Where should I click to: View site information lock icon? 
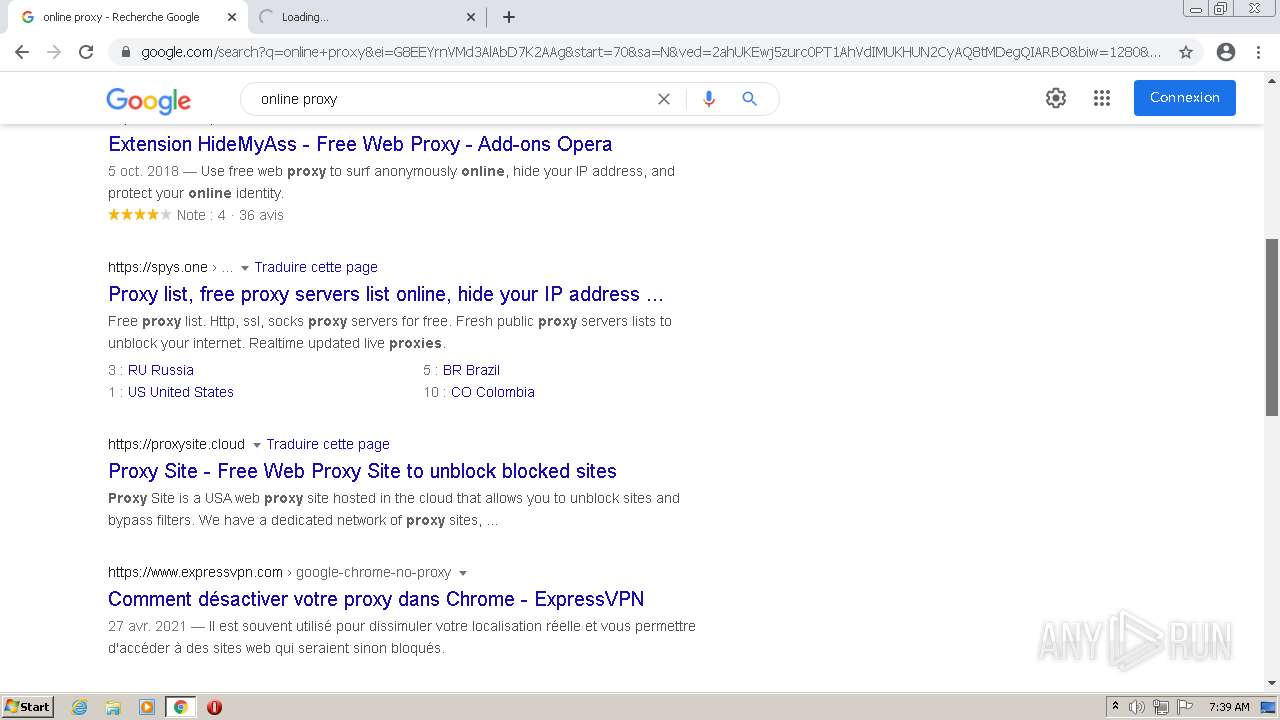point(125,52)
